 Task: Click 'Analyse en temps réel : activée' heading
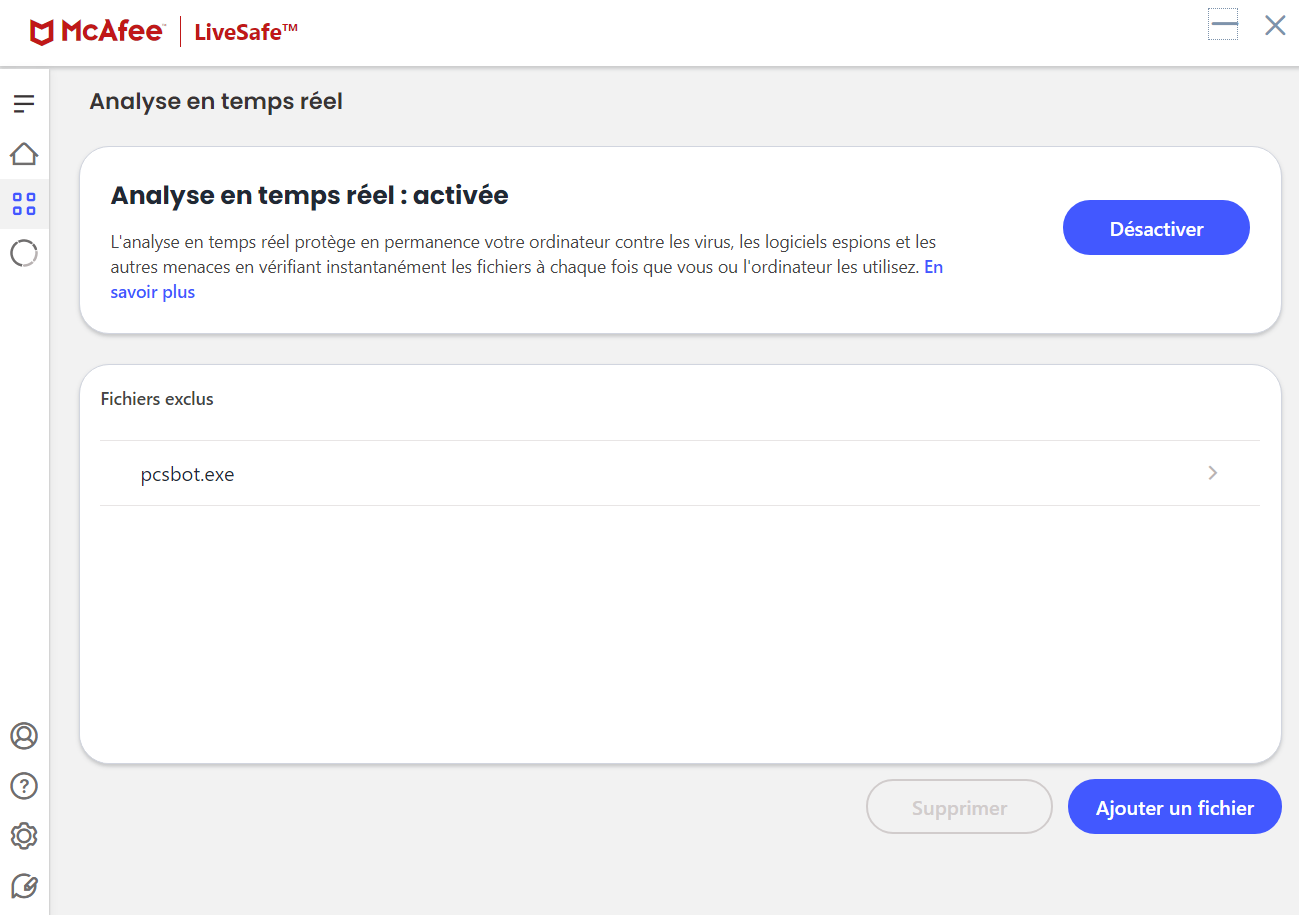click(310, 195)
